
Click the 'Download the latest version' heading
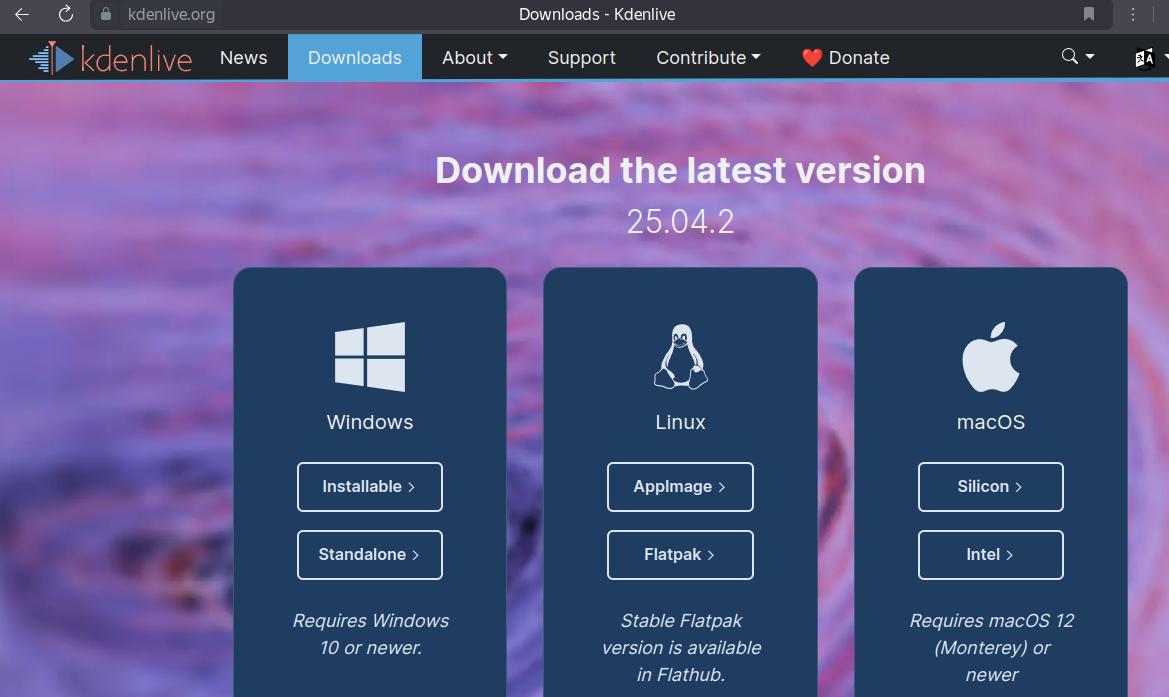(x=681, y=171)
